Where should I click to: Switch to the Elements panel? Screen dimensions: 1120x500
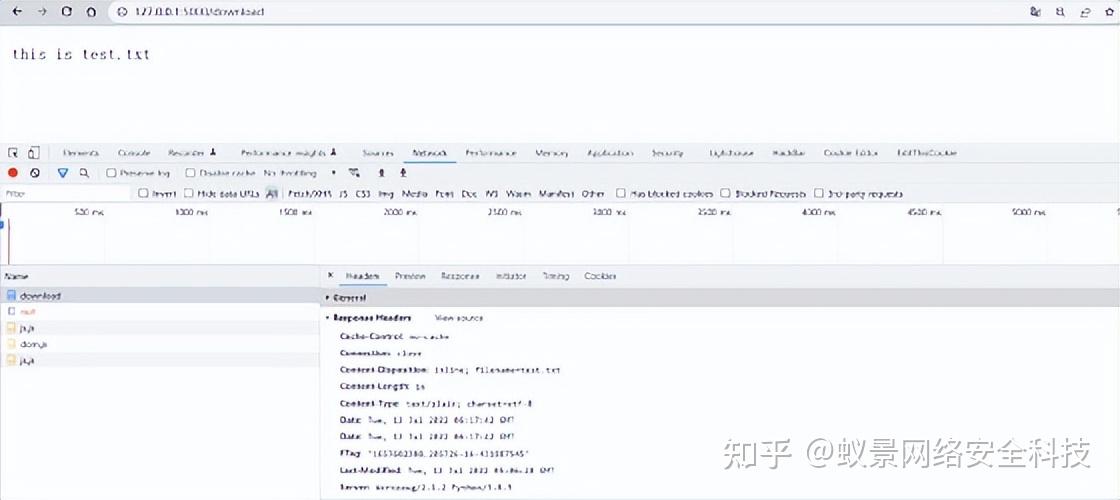tap(81, 153)
